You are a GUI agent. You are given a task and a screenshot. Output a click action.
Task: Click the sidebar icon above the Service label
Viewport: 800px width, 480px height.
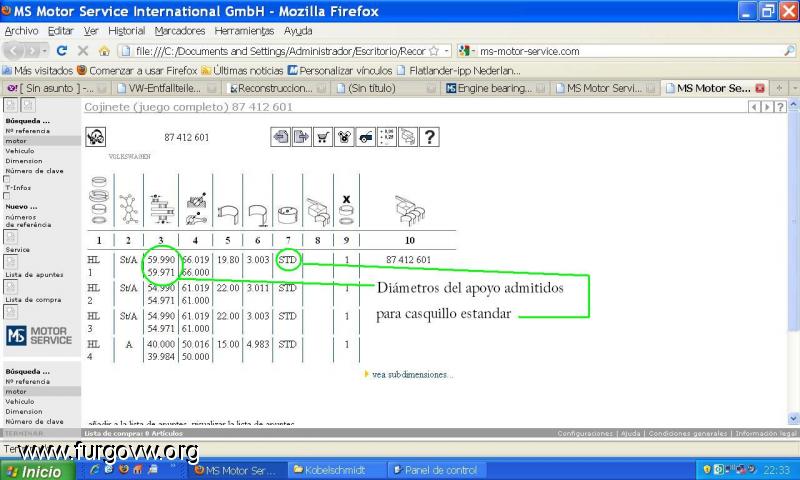11,237
